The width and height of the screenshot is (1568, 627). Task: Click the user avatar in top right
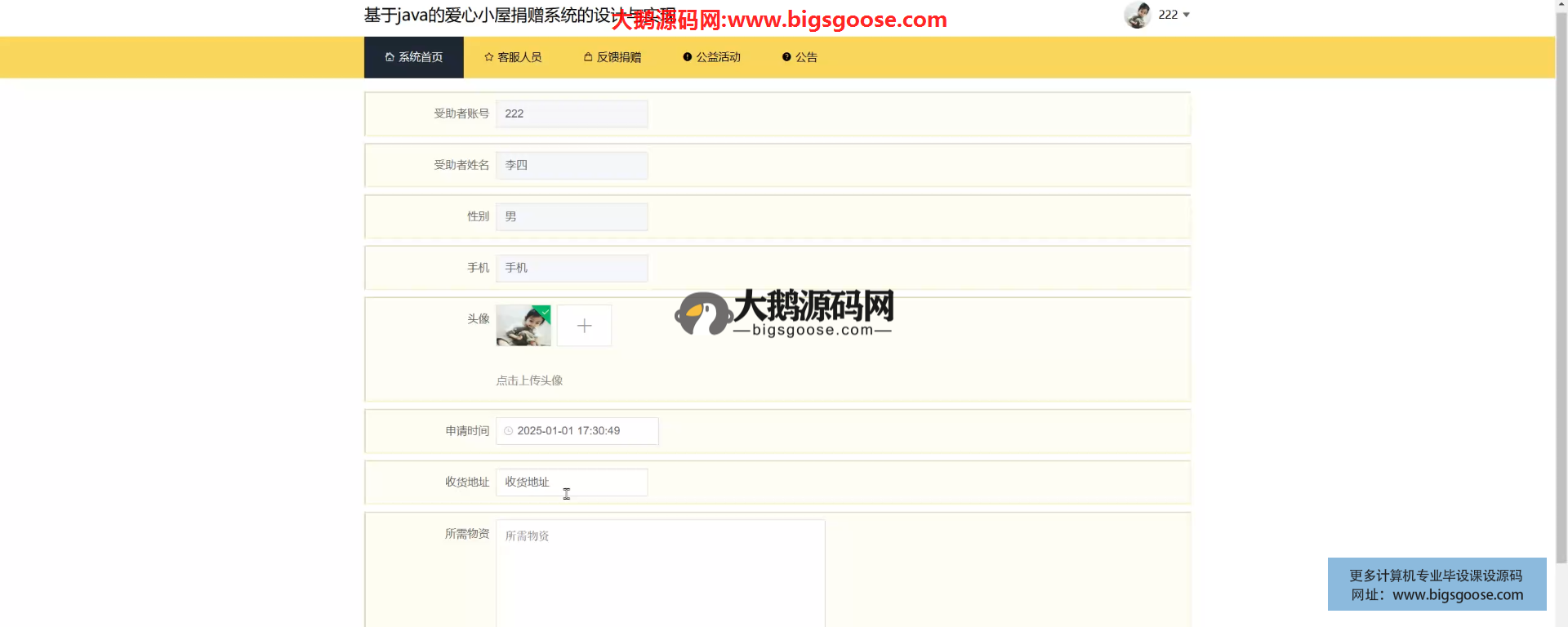[x=1137, y=15]
